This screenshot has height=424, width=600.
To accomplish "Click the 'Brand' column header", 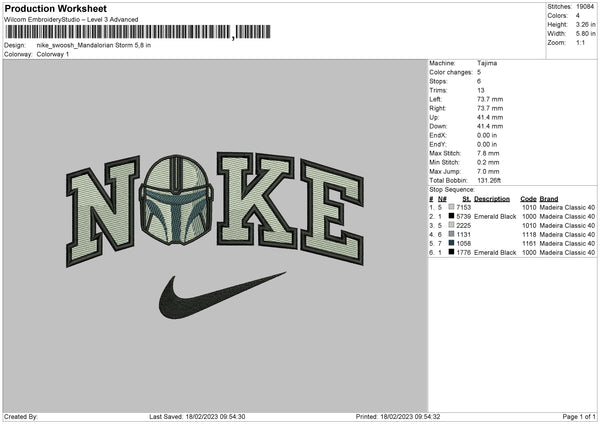I will point(549,199).
